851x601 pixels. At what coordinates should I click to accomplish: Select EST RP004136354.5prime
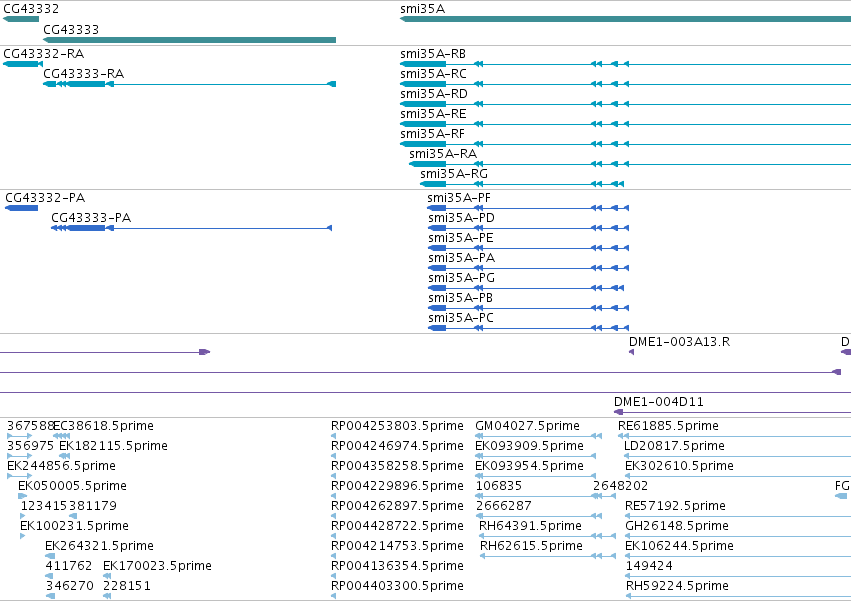pyautogui.click(x=397, y=566)
